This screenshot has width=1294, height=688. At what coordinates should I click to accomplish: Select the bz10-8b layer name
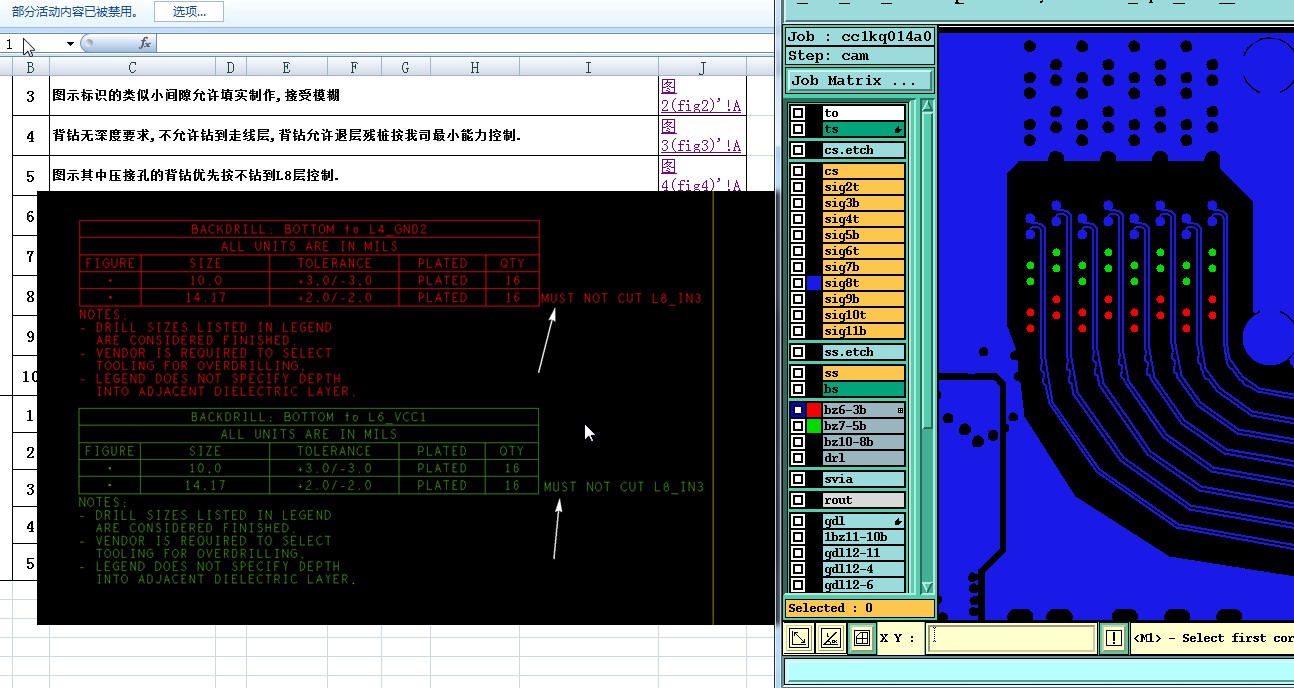coord(864,442)
